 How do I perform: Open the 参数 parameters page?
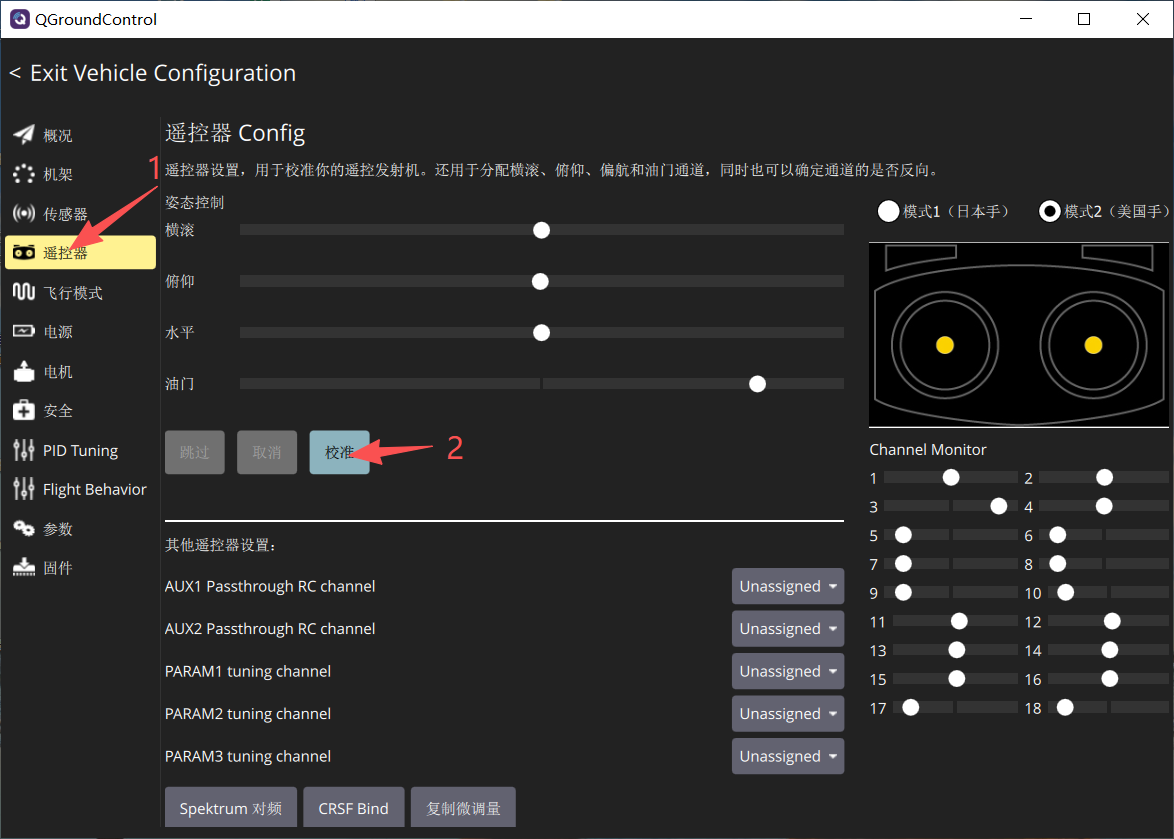[x=80, y=528]
